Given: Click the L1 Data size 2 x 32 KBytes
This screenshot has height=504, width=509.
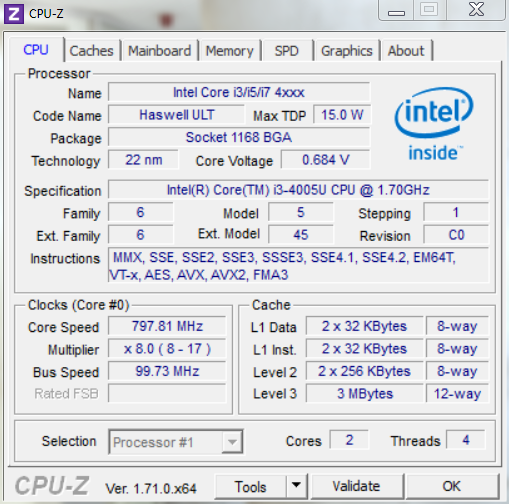Looking at the screenshot, I should pyautogui.click(x=364, y=326).
